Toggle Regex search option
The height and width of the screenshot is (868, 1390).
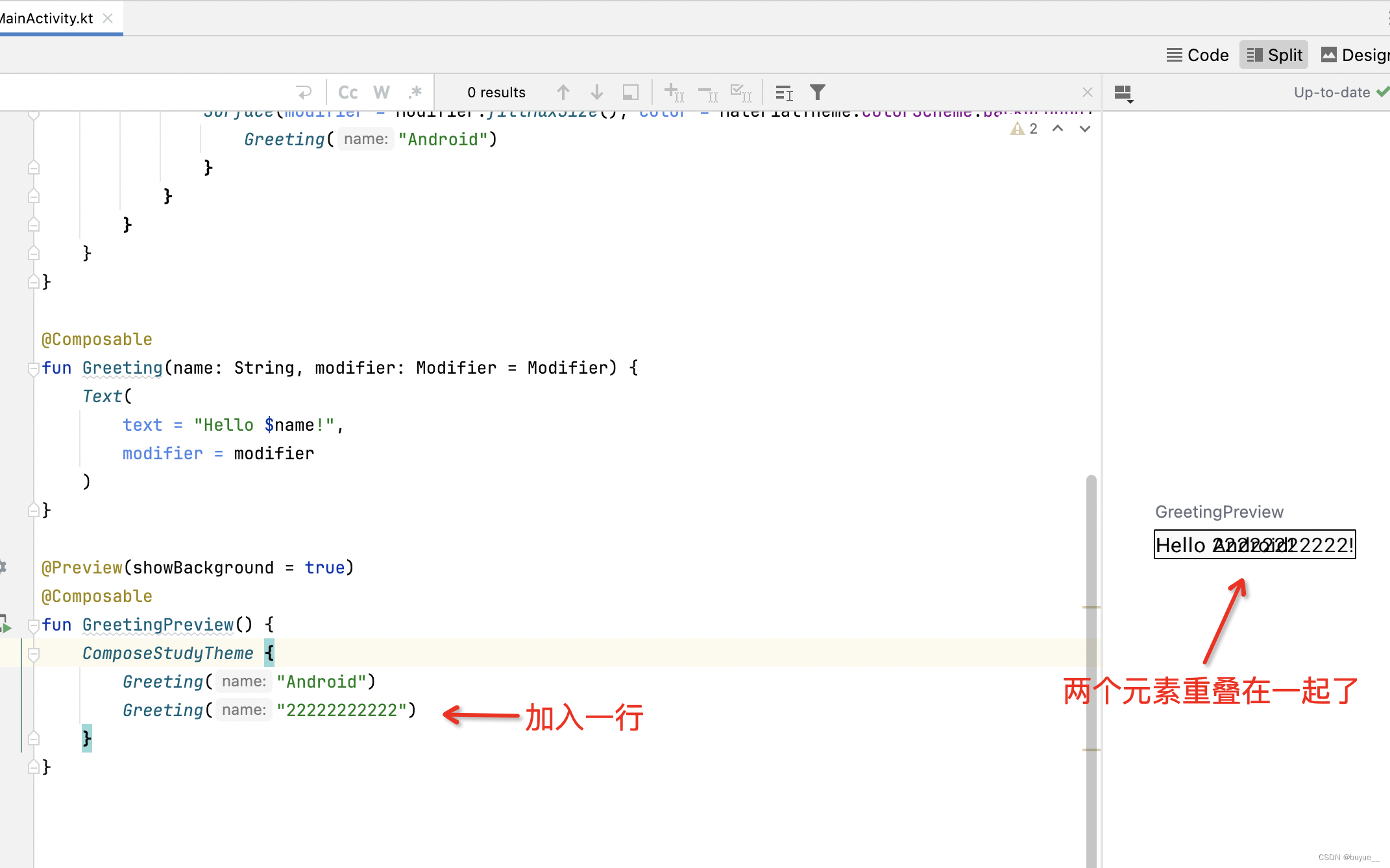pos(415,92)
